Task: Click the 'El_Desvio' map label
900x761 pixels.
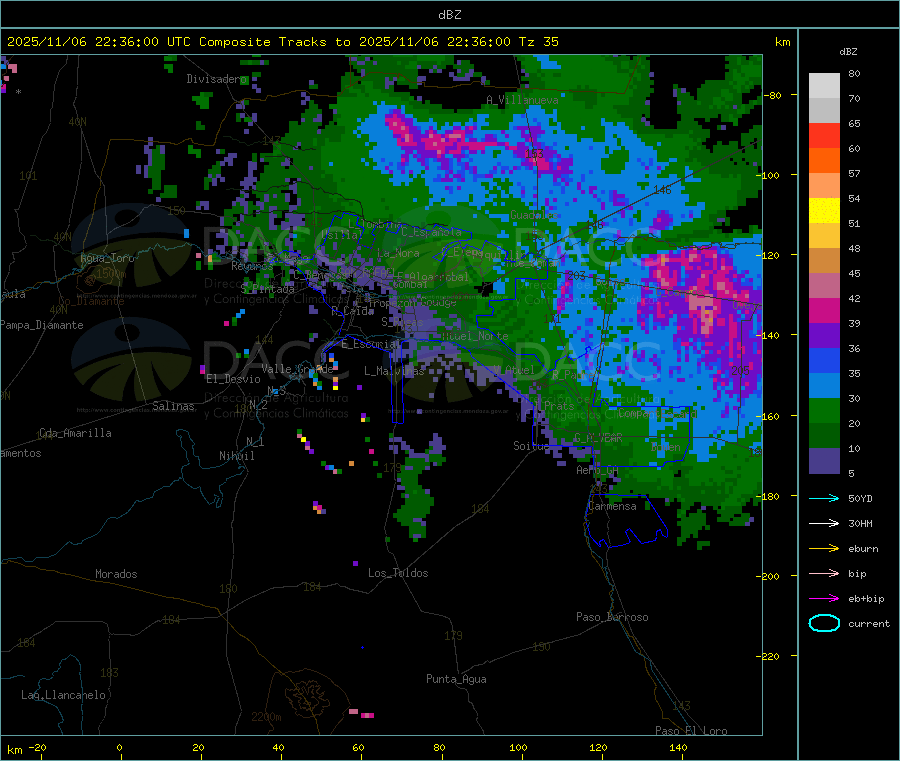Action: click(x=233, y=379)
